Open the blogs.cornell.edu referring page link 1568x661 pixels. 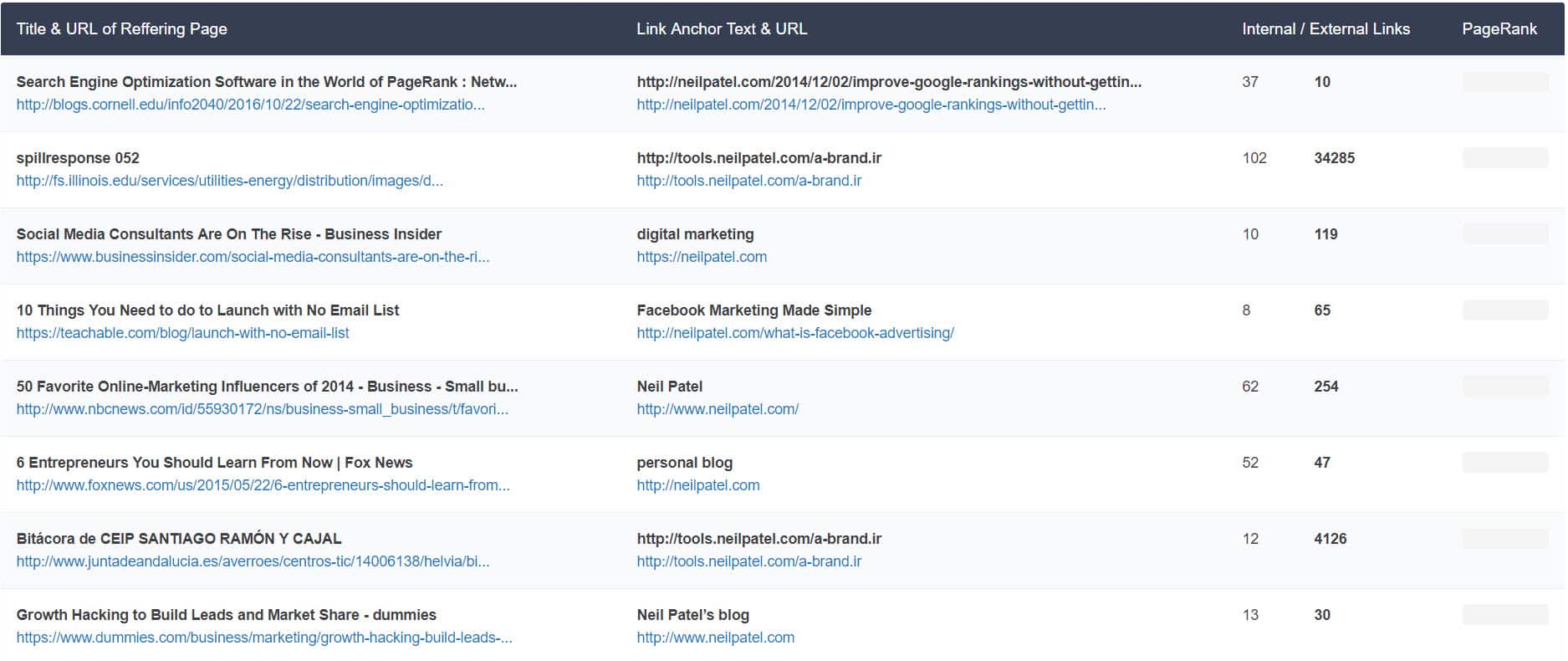point(250,105)
